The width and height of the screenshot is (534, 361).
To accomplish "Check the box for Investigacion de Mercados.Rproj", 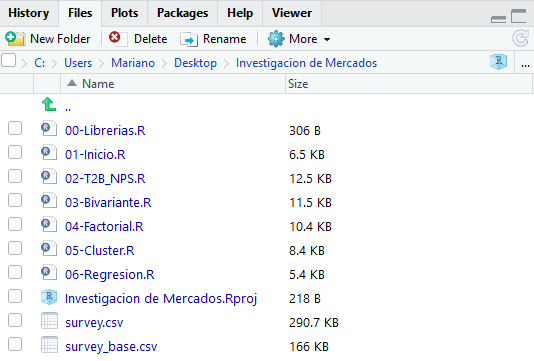I will point(15,296).
